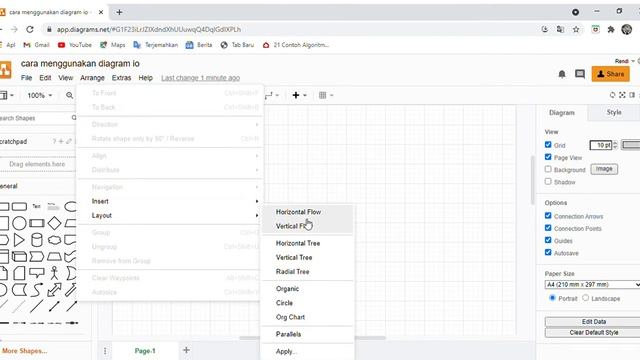Viewport: 640px width, 360px height.
Task: Open the insert plus dropdown in toolbar
Action: click(x=299, y=95)
